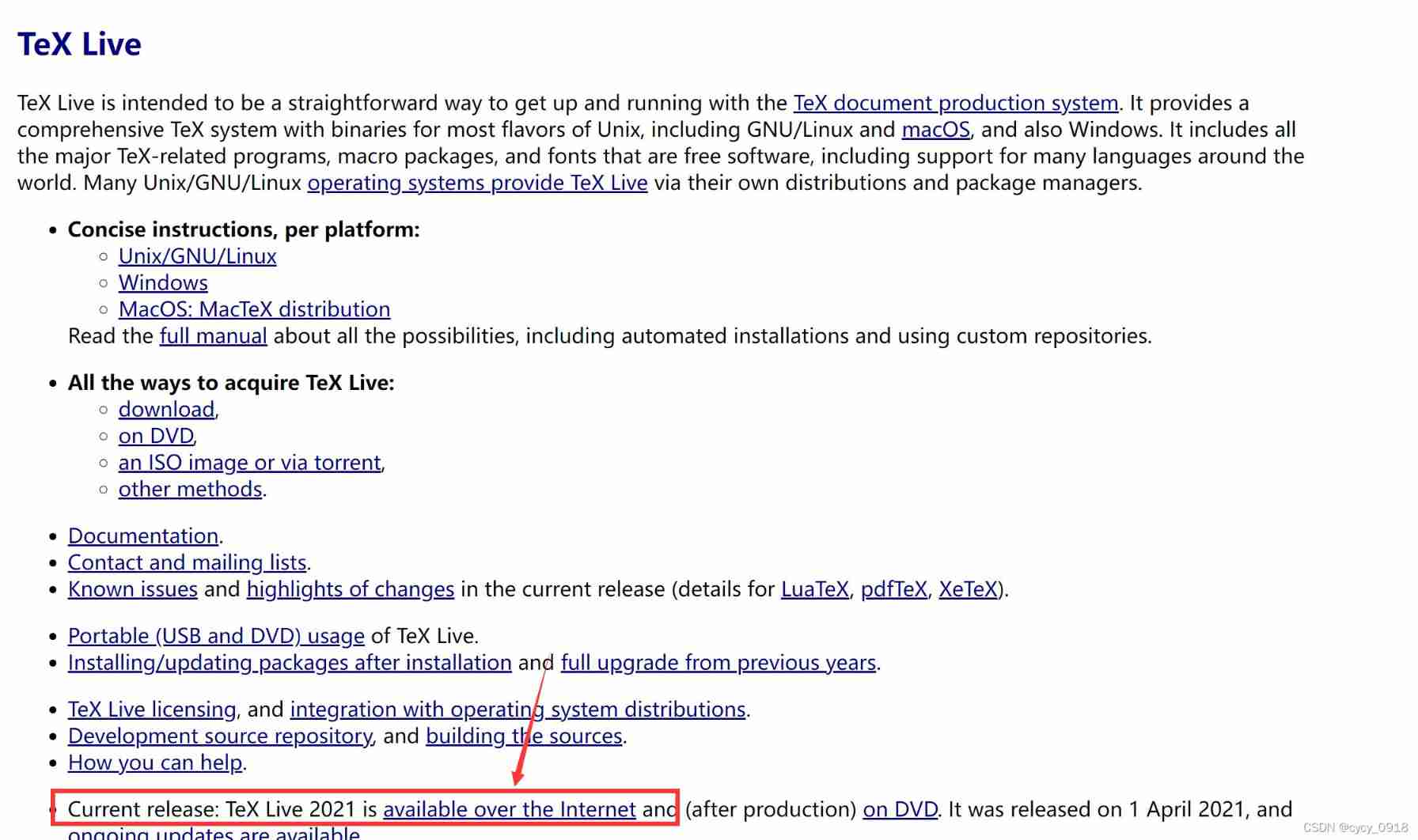The height and width of the screenshot is (840, 1418).
Task: Open operating systems provide TeX Live link
Action: (x=477, y=183)
